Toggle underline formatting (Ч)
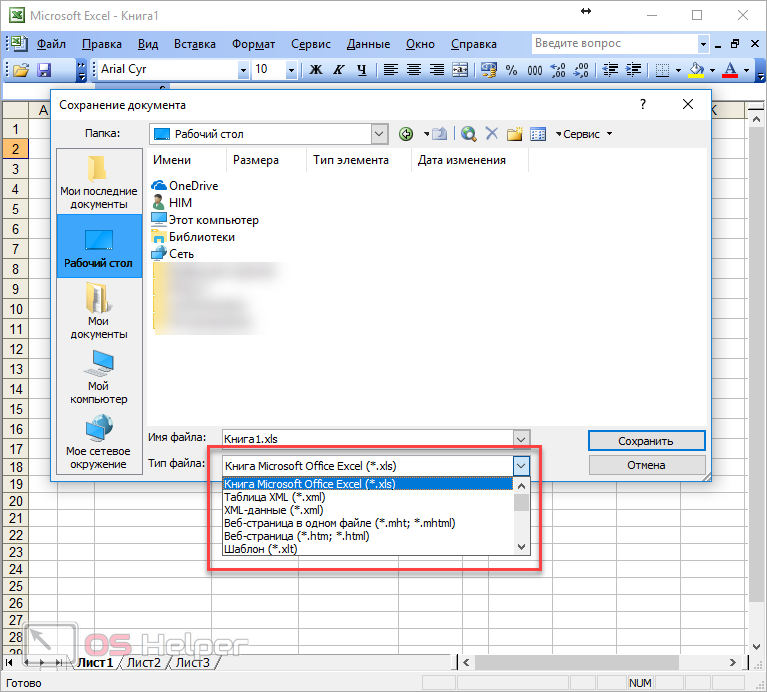The image size is (767, 692). pos(361,70)
